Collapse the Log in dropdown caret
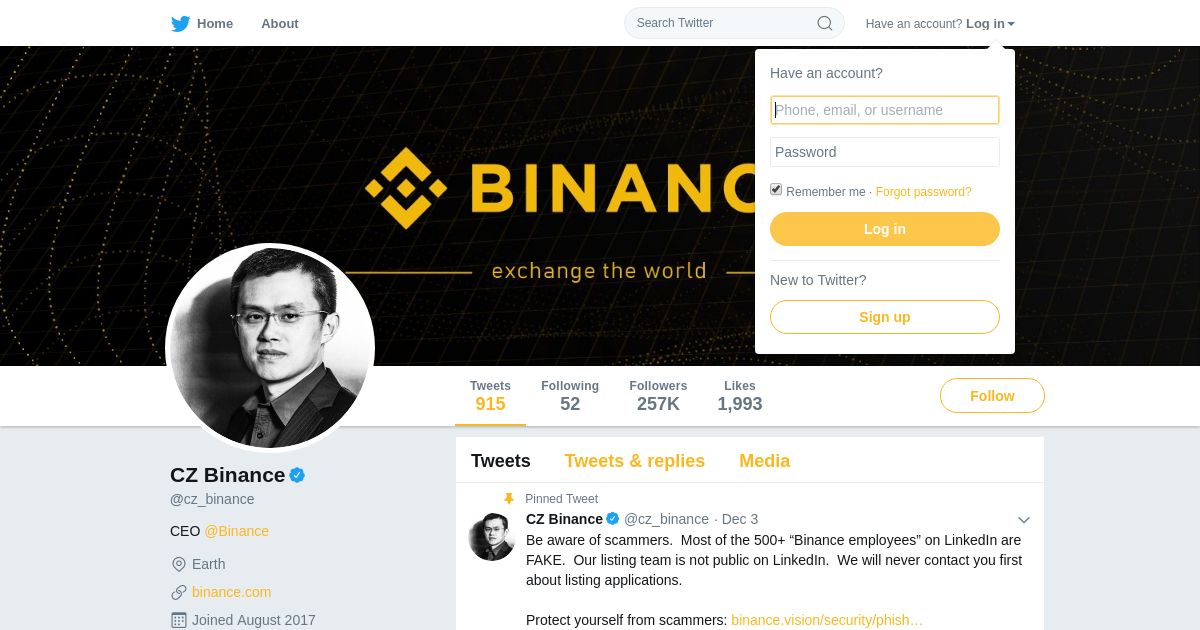Viewport: 1200px width, 630px height. click(x=1011, y=24)
